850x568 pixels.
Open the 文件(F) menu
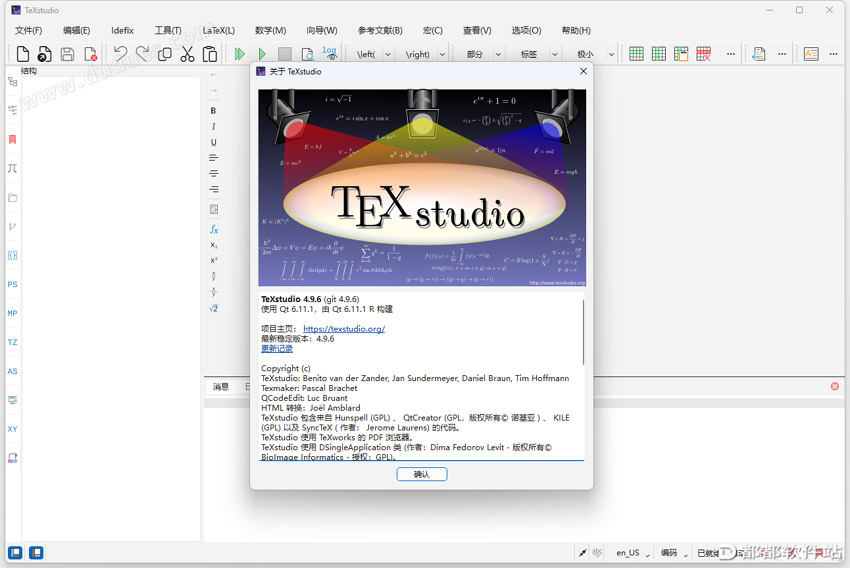pos(29,30)
